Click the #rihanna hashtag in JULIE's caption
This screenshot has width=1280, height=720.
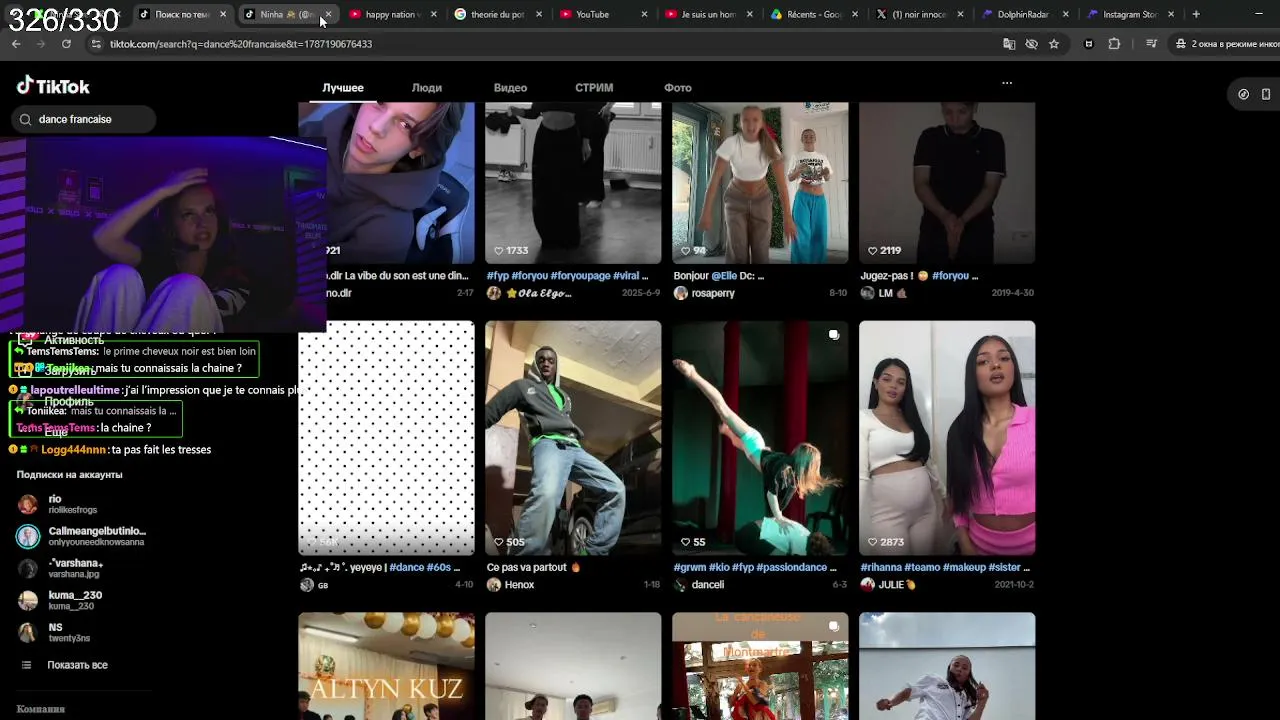coord(883,568)
